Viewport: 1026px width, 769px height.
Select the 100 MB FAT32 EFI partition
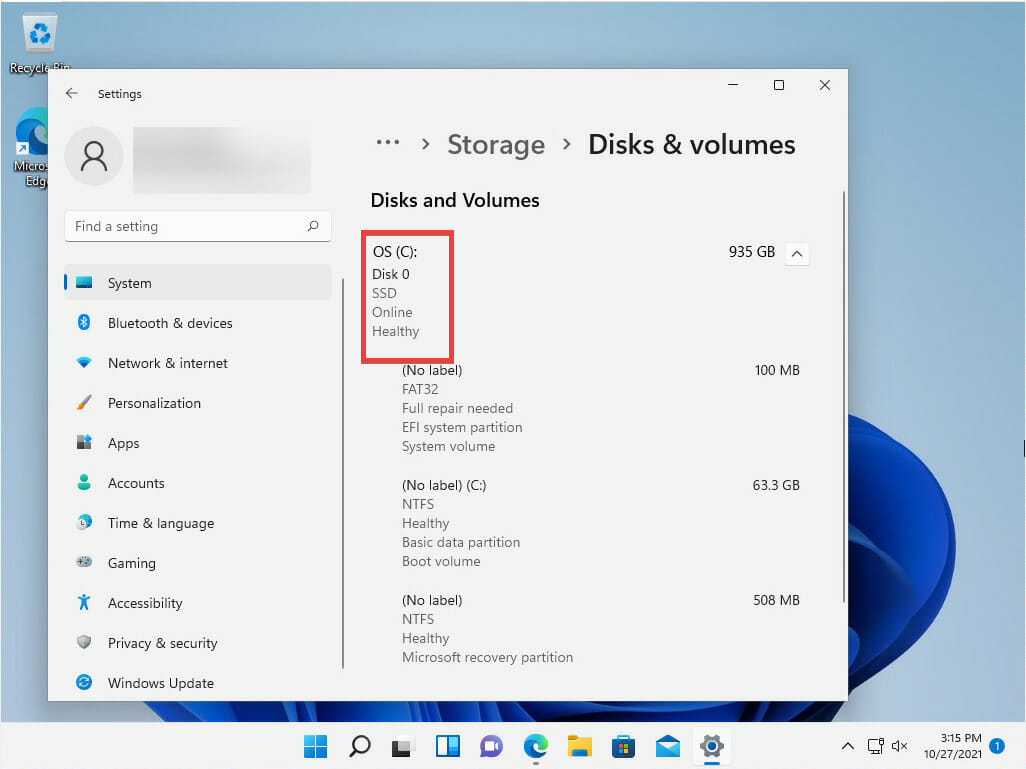(x=601, y=408)
